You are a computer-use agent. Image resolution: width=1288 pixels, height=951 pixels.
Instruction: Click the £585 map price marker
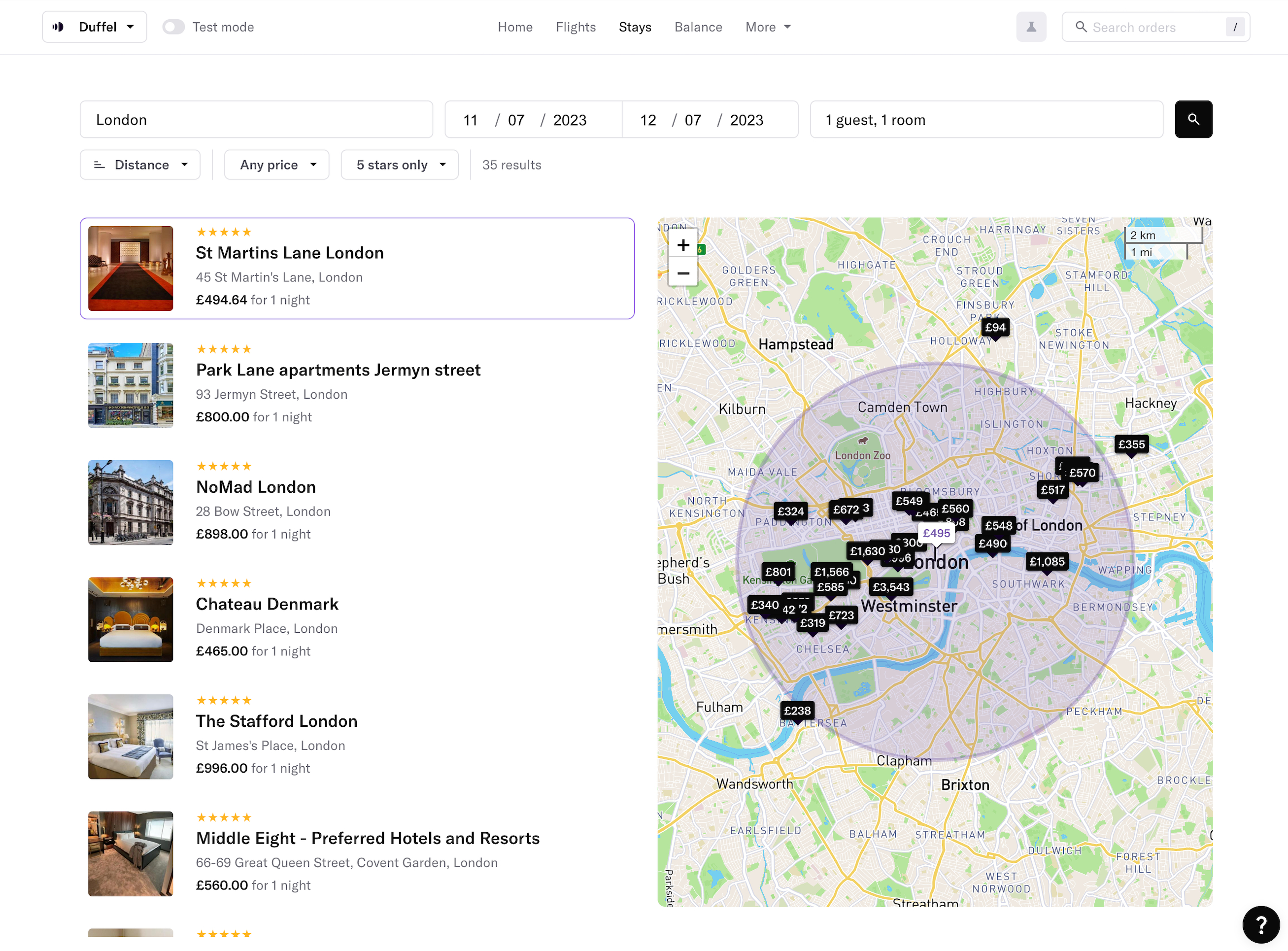coord(830,587)
